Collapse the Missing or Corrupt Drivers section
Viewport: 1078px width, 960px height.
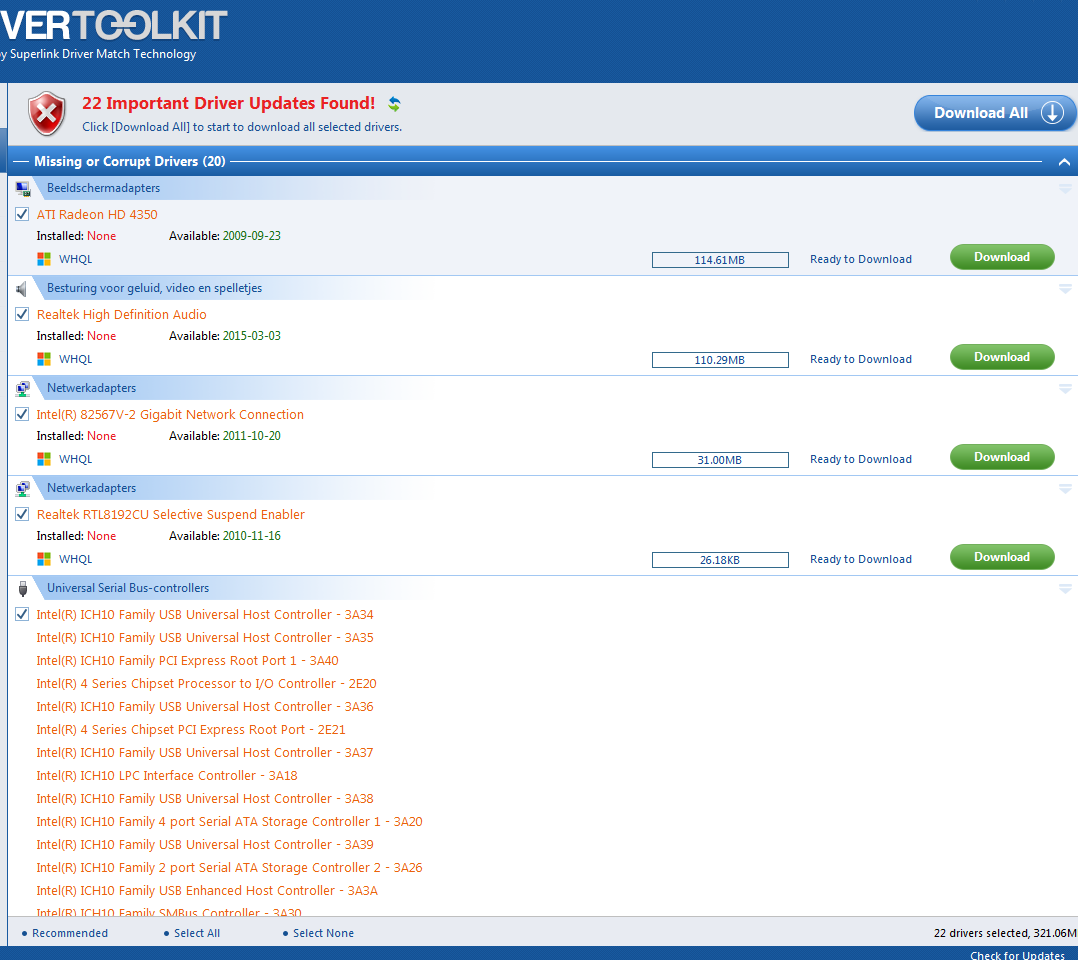1064,162
